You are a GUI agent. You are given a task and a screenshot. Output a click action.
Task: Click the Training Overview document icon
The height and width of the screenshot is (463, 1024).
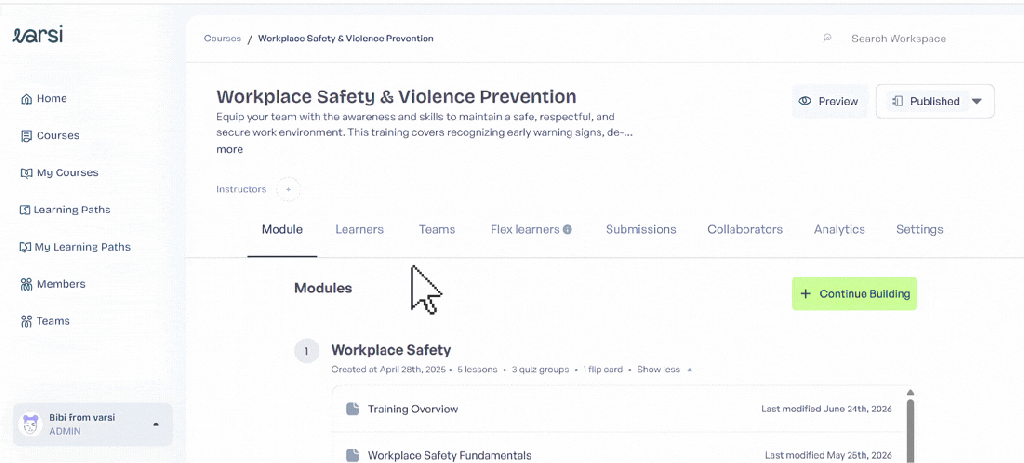coord(353,409)
